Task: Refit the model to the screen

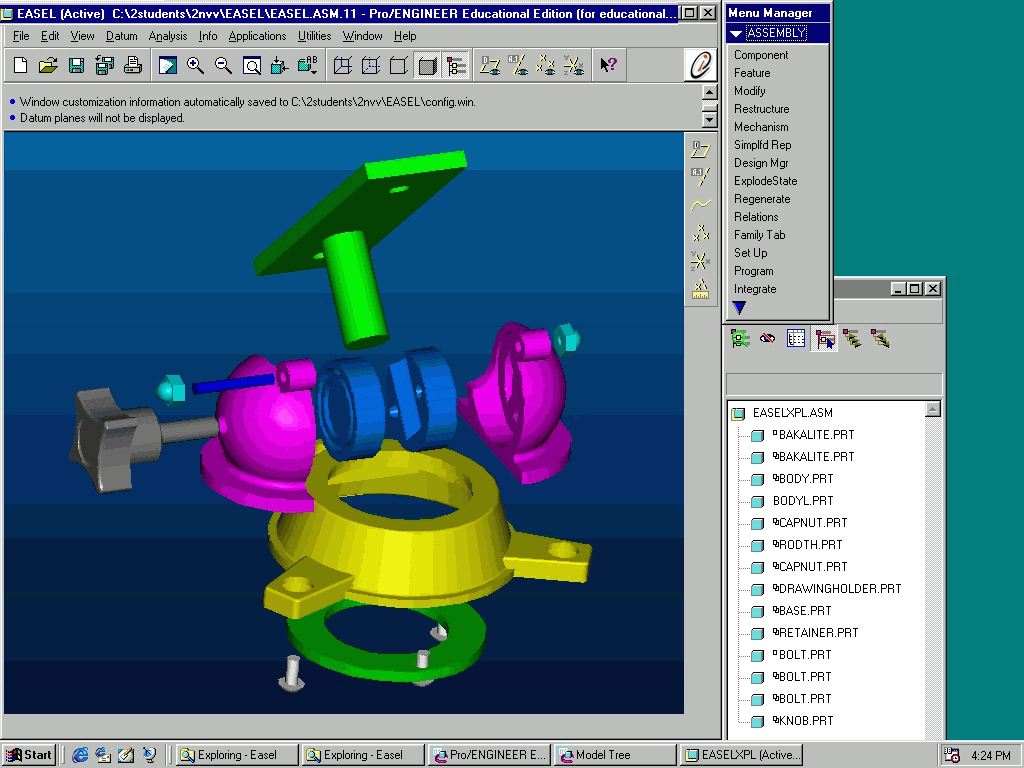Action: 251,65
